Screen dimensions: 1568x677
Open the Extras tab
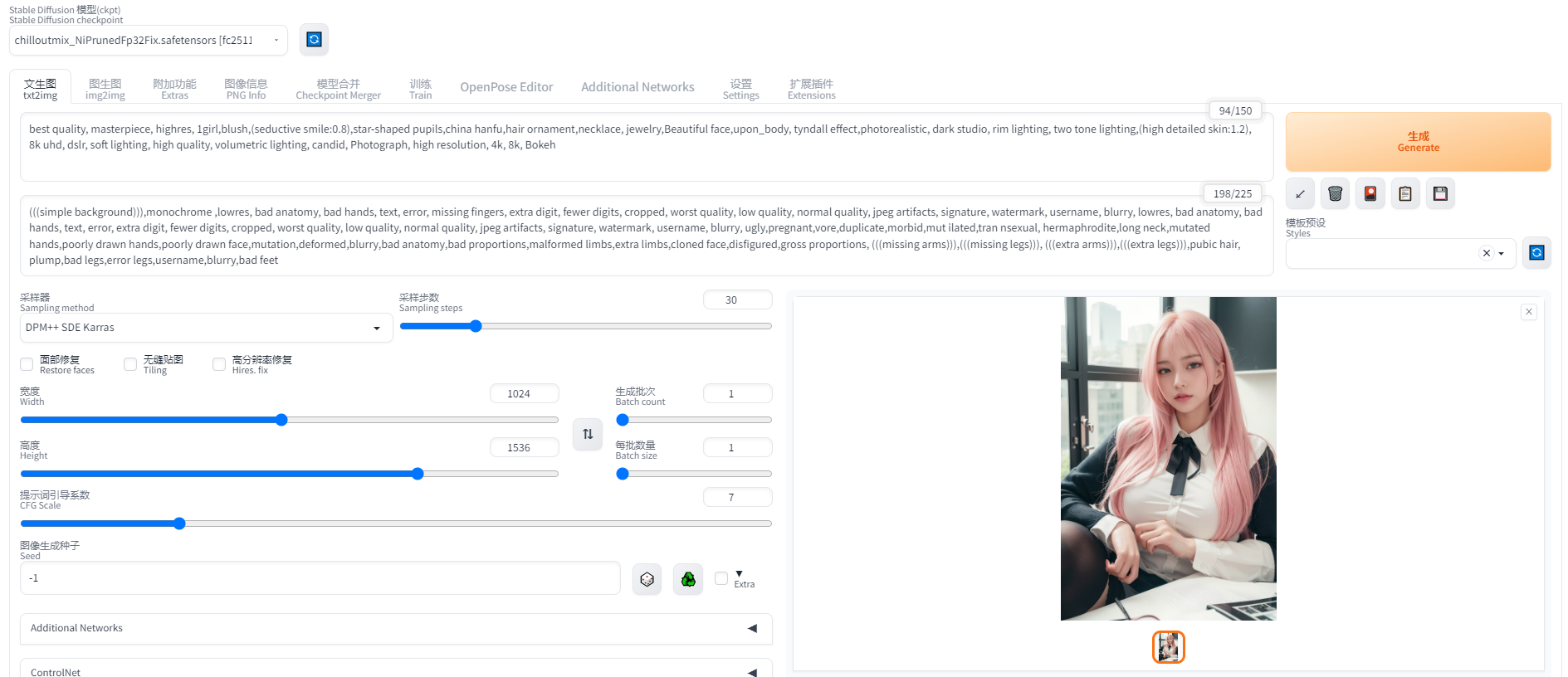pyautogui.click(x=174, y=89)
